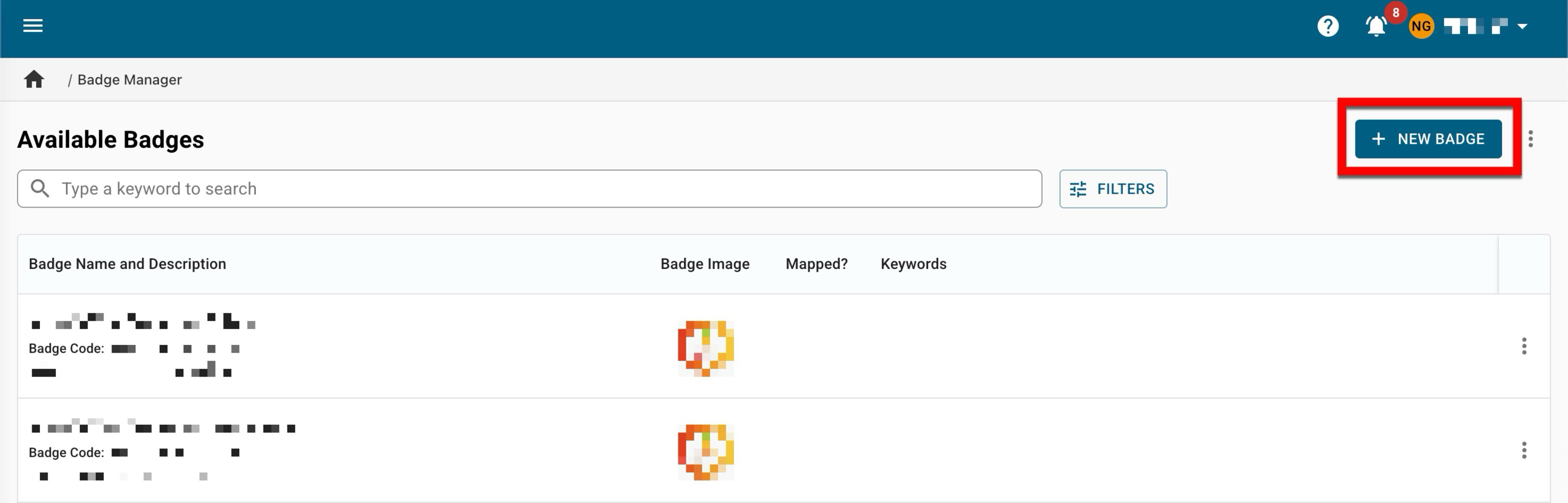The image size is (1568, 503).
Task: Open second badge row's three-dot menu
Action: point(1524,450)
